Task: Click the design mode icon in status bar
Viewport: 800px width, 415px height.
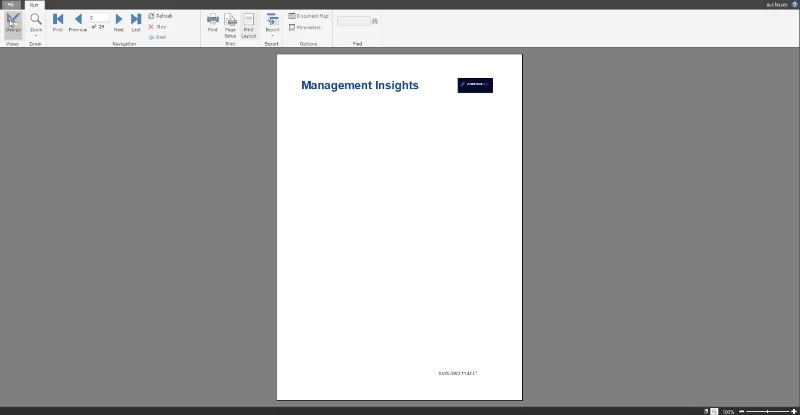Action: tap(706, 411)
